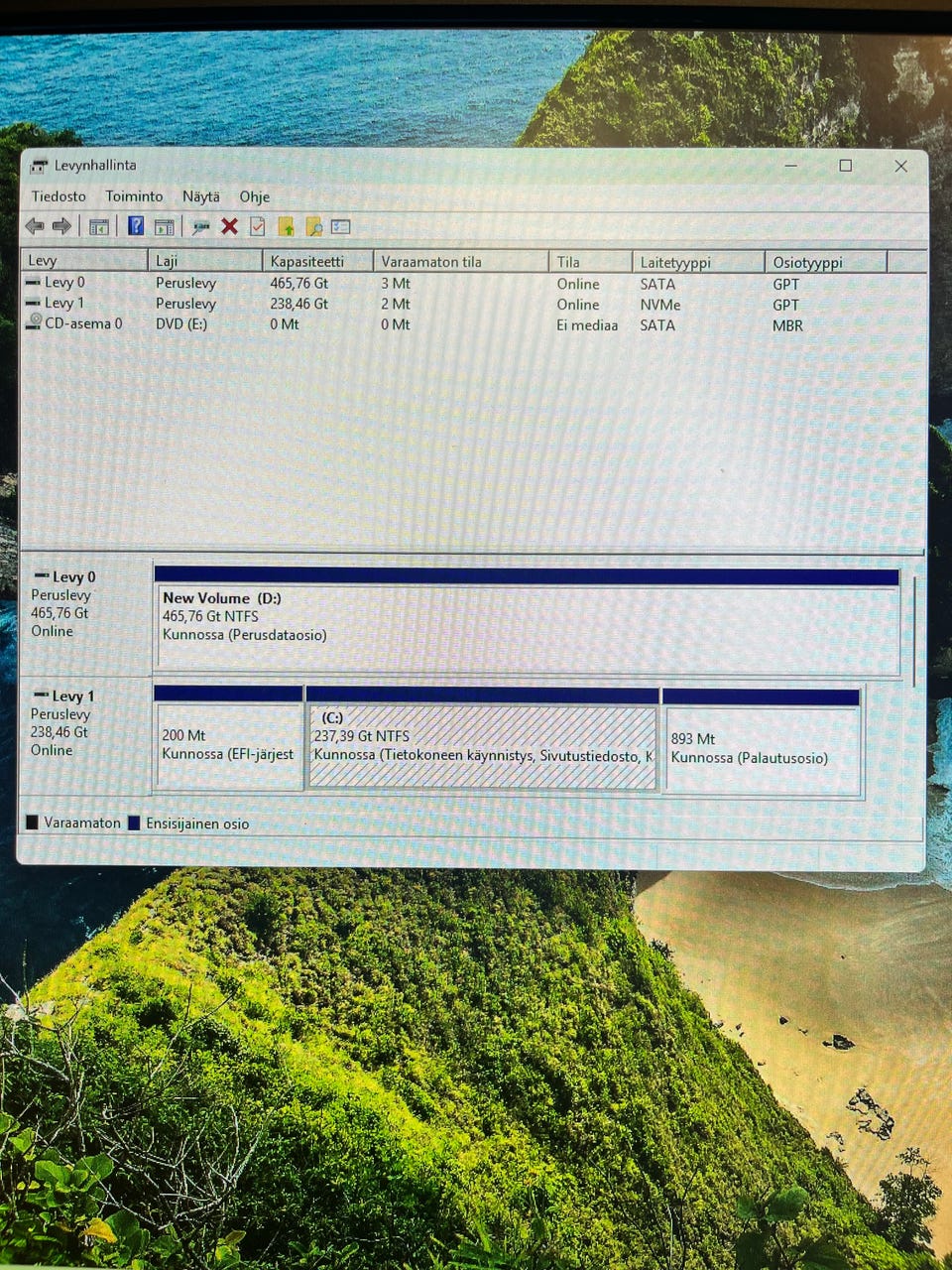This screenshot has width=952, height=1270.
Task: Select the Levy 0 disk icon in list
Action: 33,283
